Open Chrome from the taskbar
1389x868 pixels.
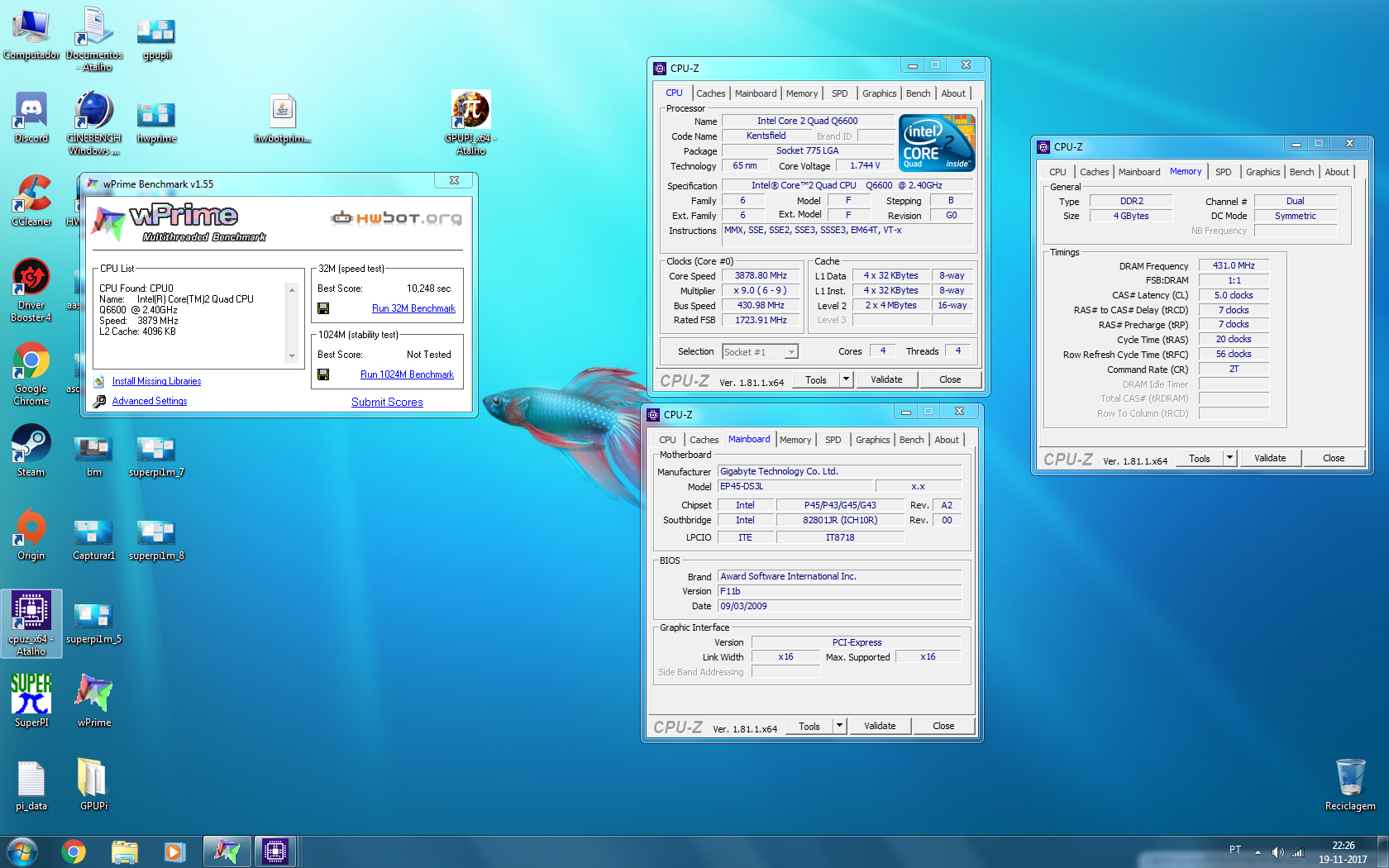74,851
